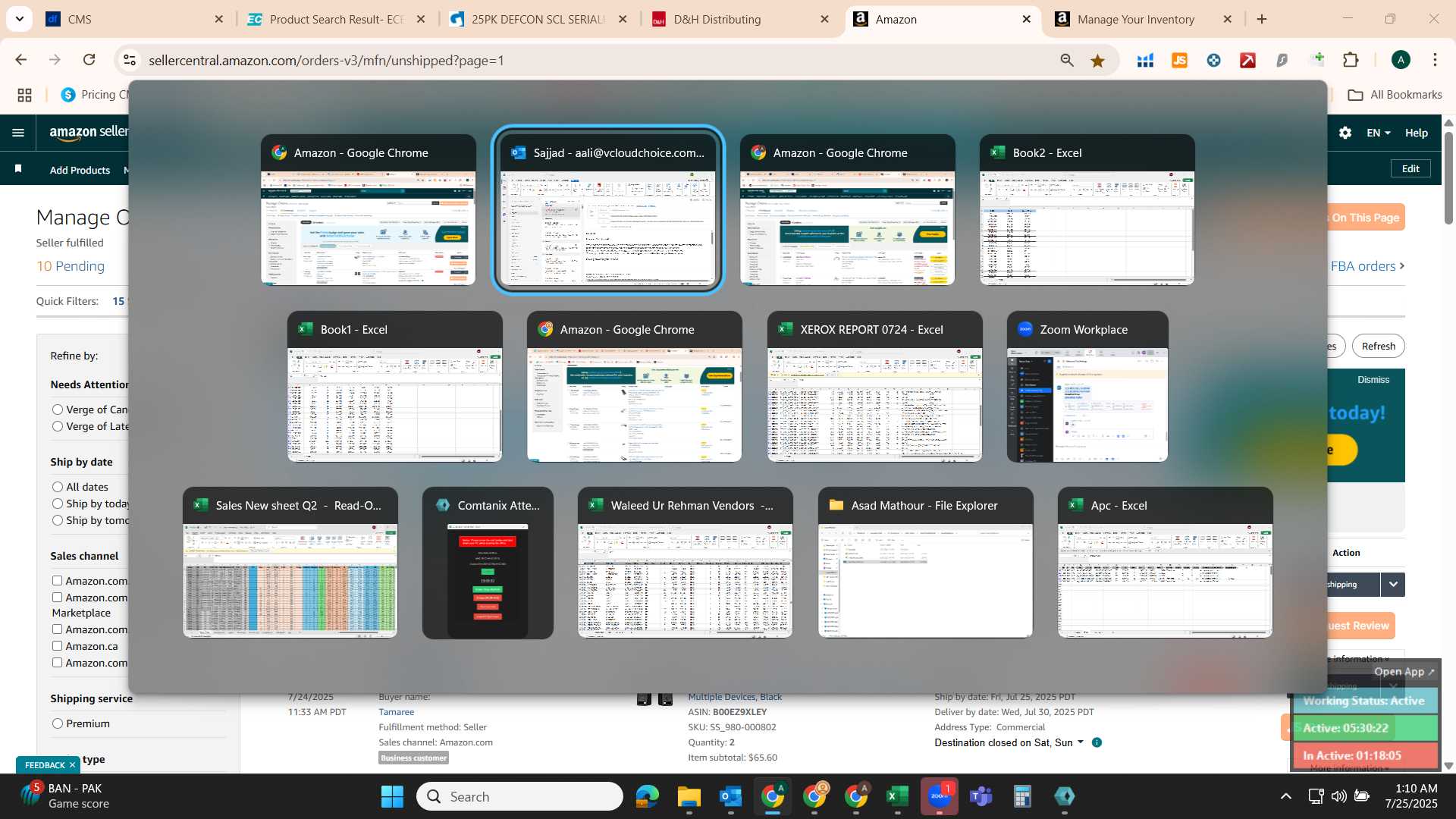
Task: Select Sales New sheet Q2 thumbnail
Action: pyautogui.click(x=290, y=563)
